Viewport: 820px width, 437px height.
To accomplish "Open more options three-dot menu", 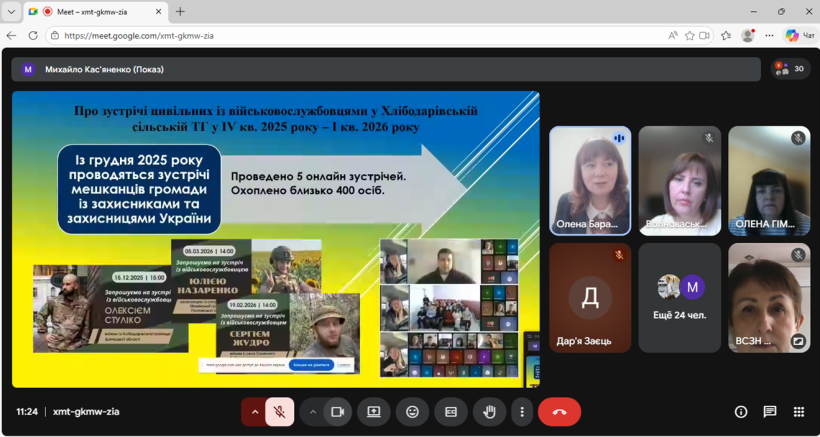I will click(x=522, y=412).
